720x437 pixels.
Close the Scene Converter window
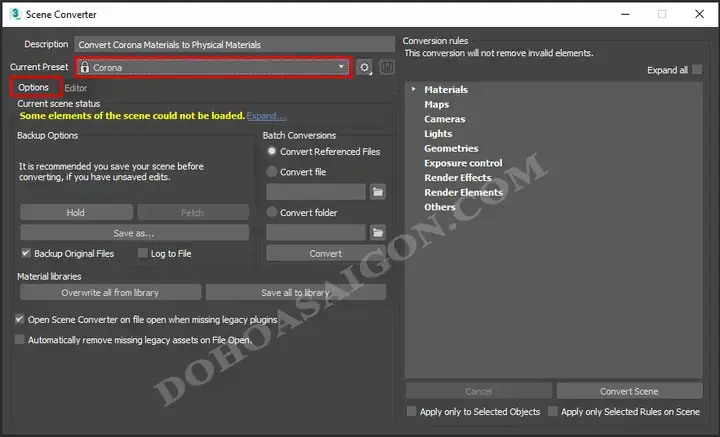[699, 14]
